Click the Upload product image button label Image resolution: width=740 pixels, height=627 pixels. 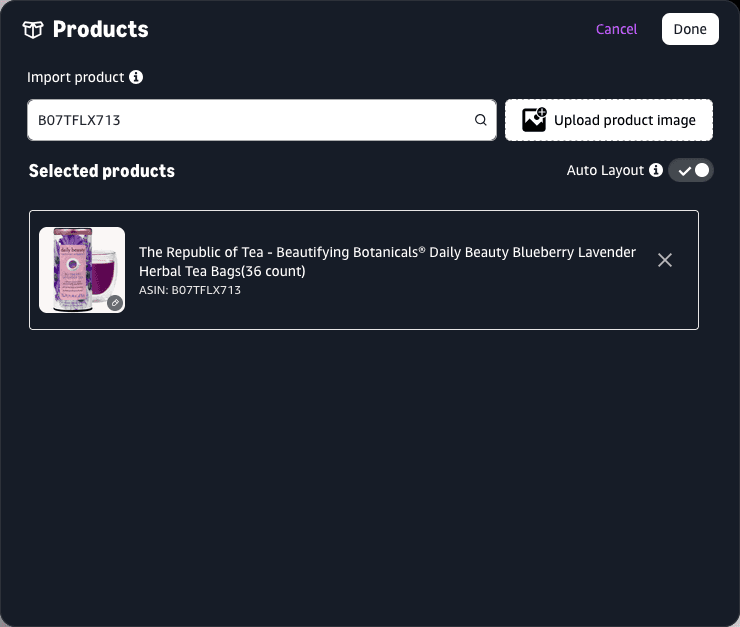click(x=624, y=120)
